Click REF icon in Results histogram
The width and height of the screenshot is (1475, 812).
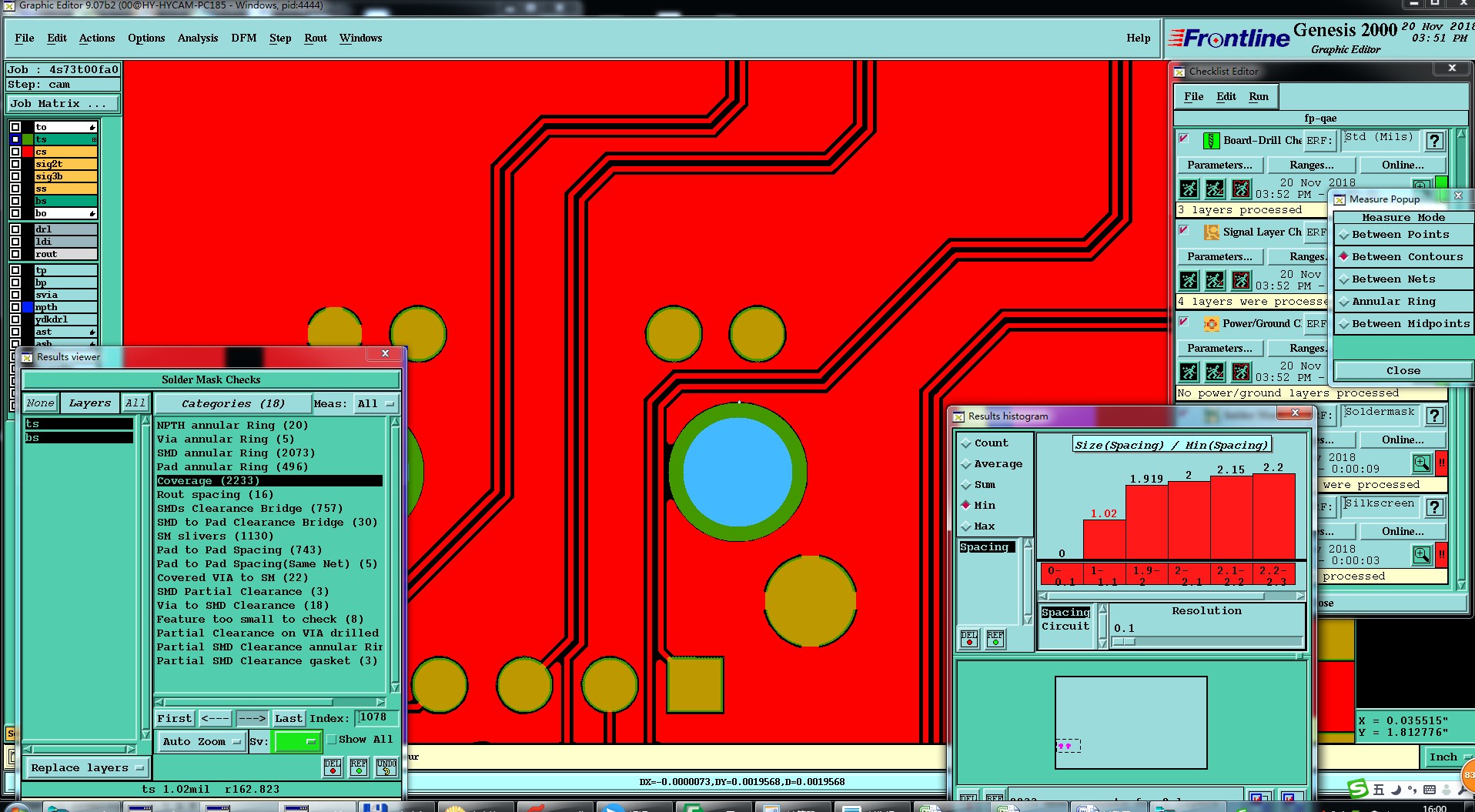[995, 639]
